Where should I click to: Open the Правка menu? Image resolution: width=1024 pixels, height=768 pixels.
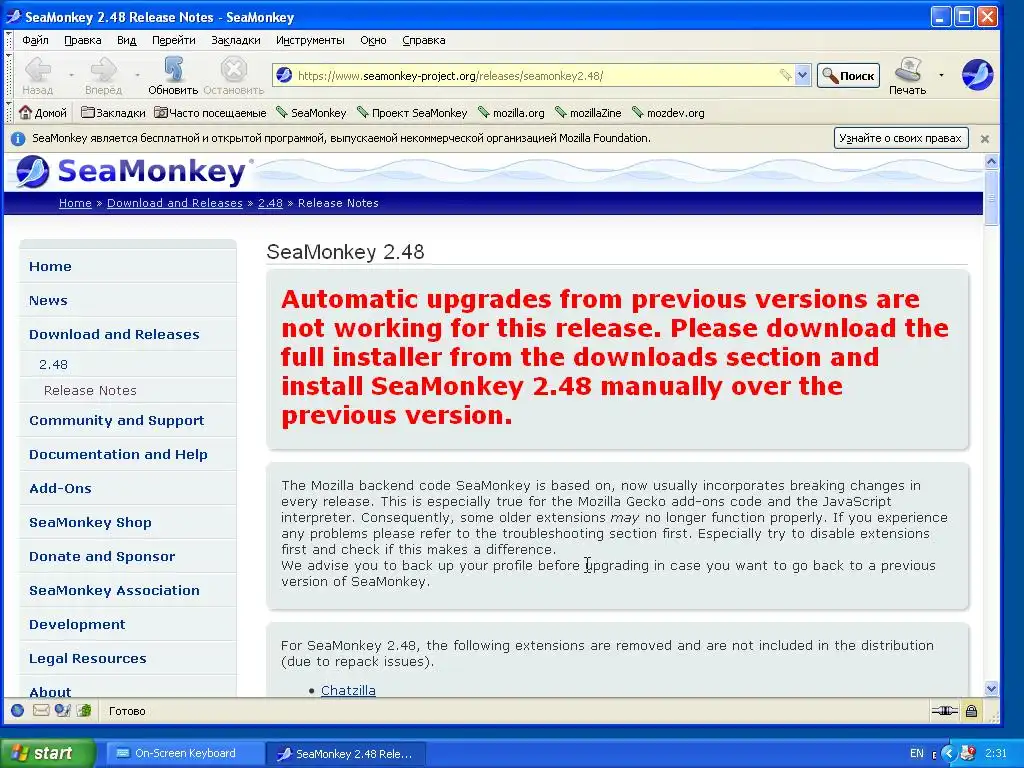tap(82, 40)
